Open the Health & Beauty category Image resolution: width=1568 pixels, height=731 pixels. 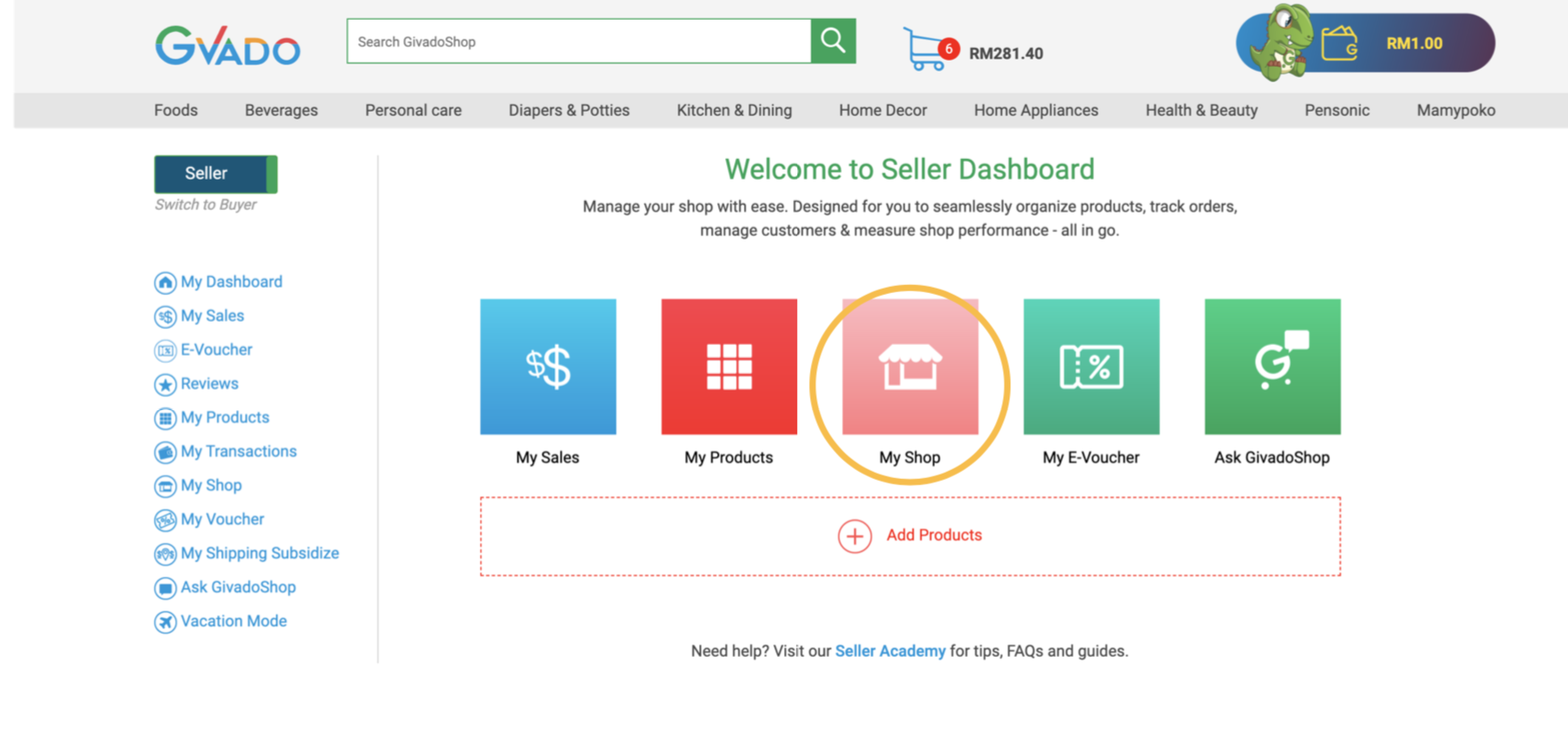pos(1201,110)
